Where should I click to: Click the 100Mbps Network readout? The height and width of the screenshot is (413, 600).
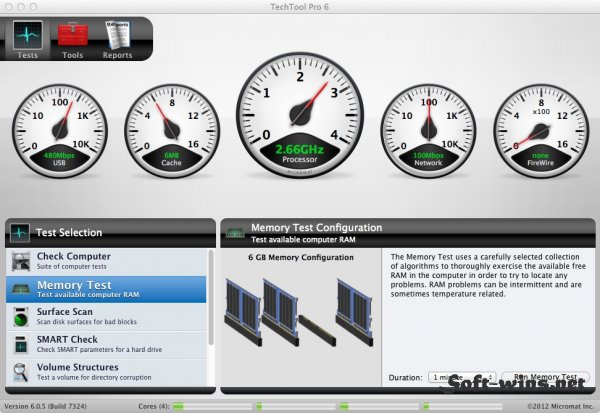(428, 155)
